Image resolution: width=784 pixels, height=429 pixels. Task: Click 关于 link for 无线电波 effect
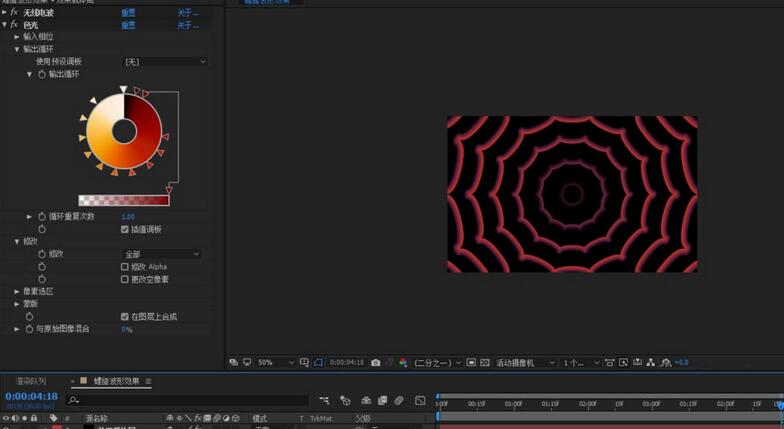(187, 13)
